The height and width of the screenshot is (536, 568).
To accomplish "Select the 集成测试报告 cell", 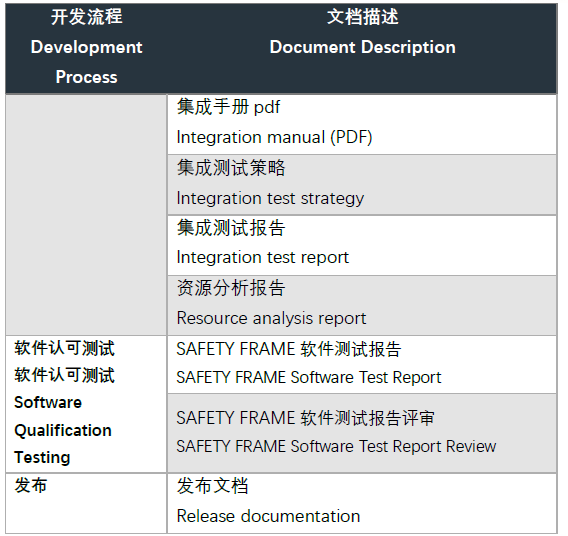I will pos(362,245).
